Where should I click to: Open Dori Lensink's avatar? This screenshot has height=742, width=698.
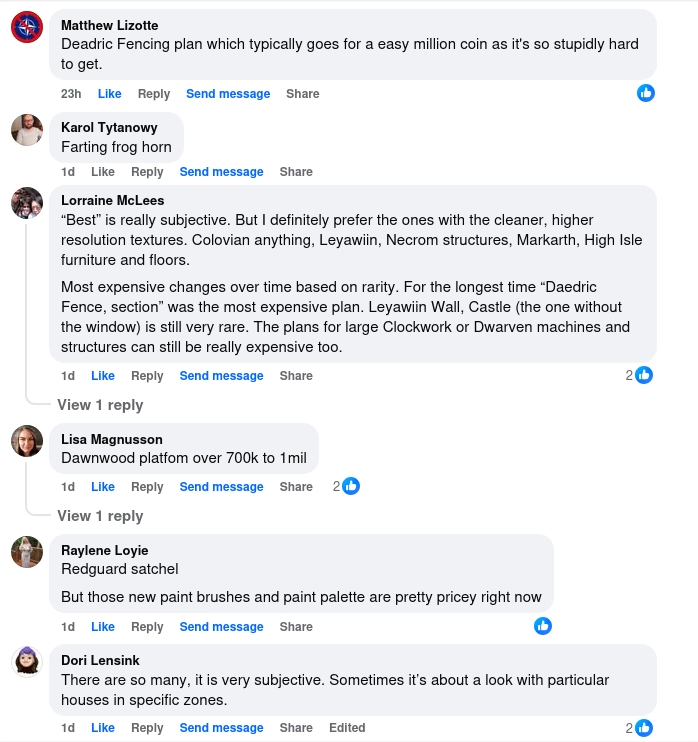26,662
